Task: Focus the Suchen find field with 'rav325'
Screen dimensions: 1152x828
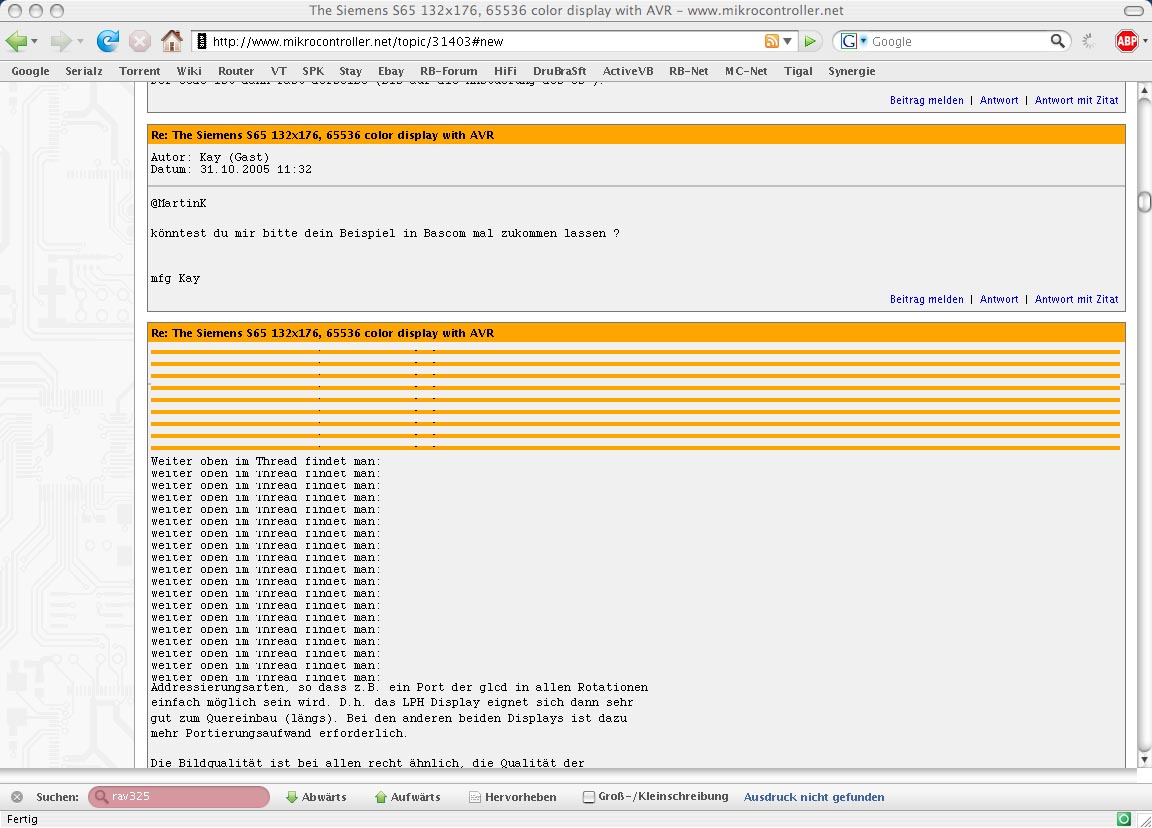Action: tap(179, 796)
